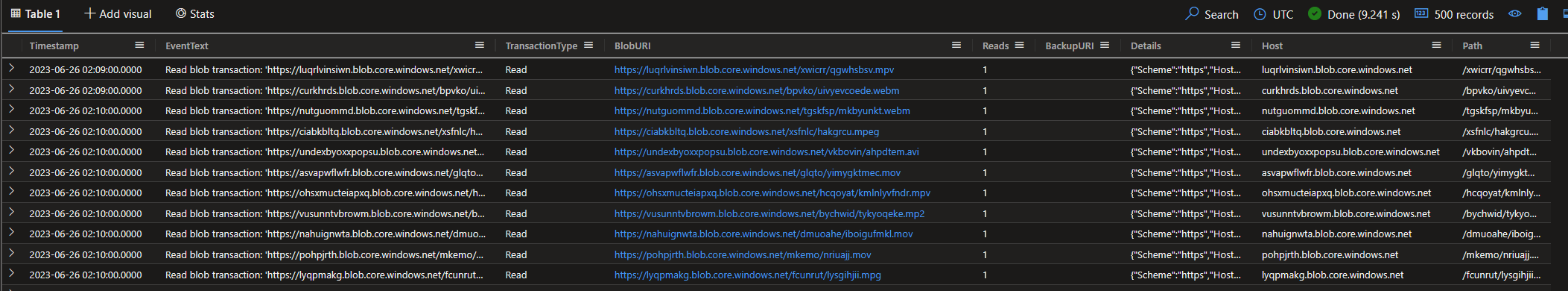Screen dimensions: 1568x291
Task: Open the Reads column menu icon
Action: pyautogui.click(x=1020, y=46)
